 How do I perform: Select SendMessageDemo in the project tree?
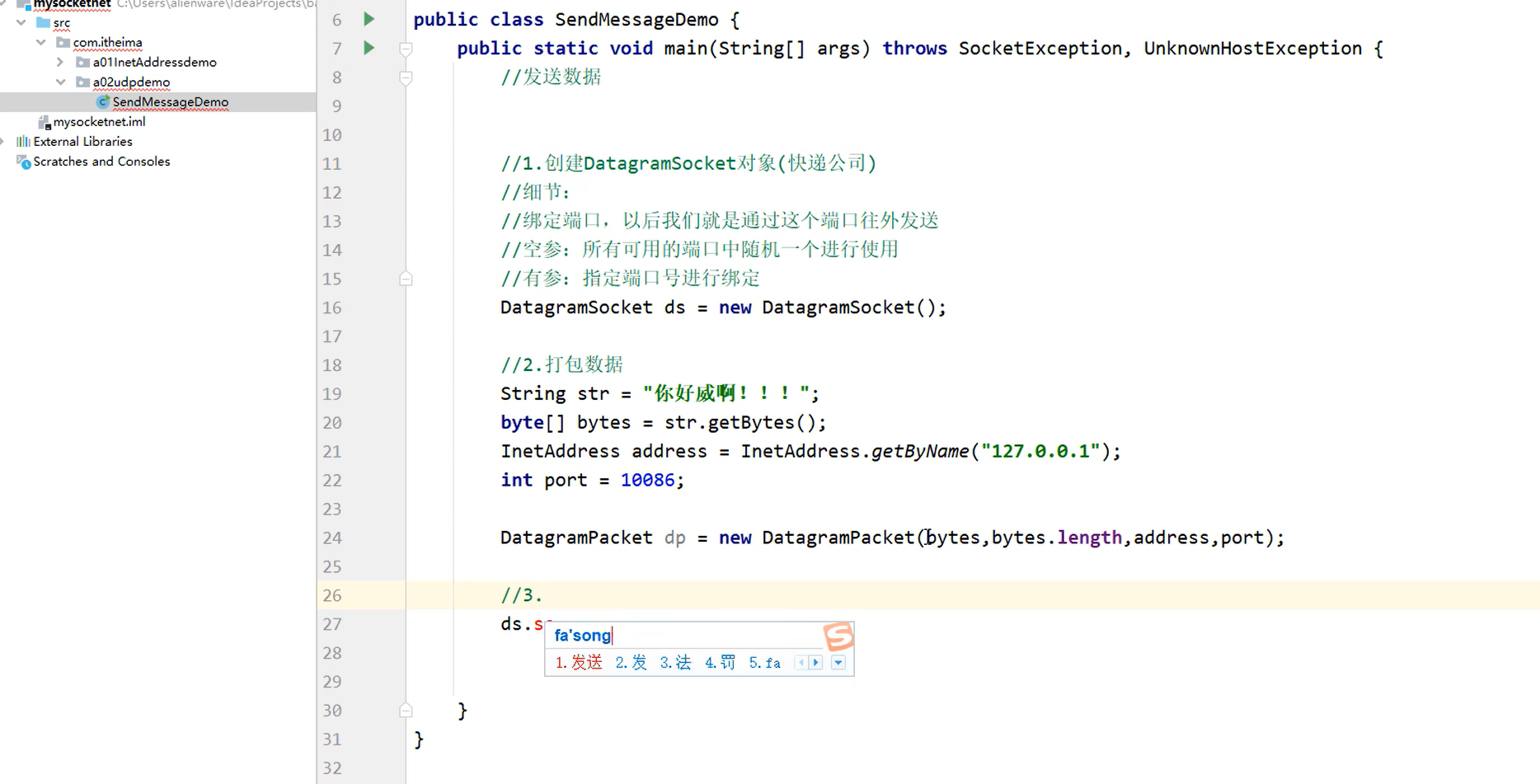171,101
